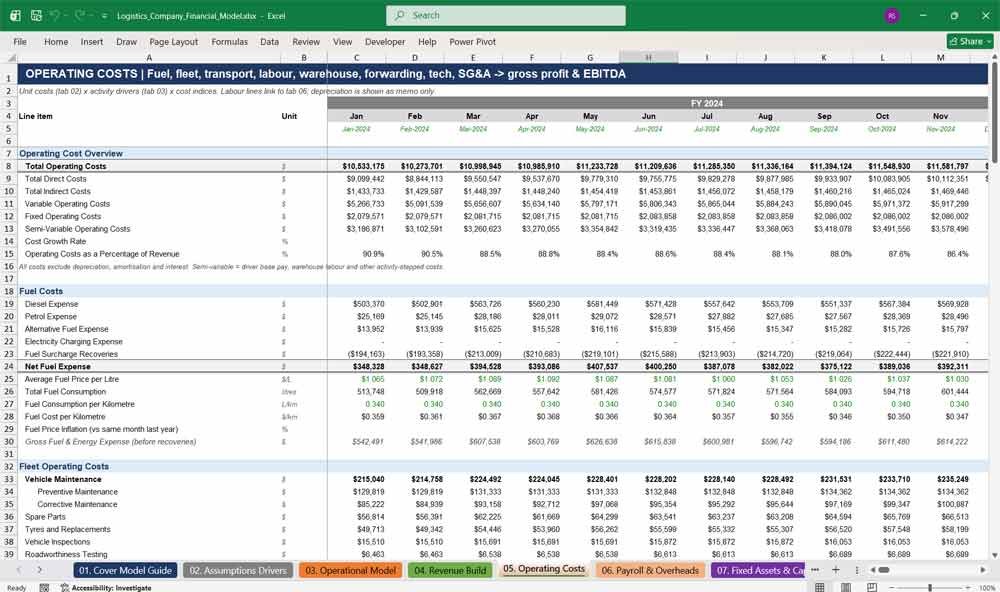Switch to Page Layout view icon
The height and width of the screenshot is (592, 1000).
pyautogui.click(x=846, y=587)
